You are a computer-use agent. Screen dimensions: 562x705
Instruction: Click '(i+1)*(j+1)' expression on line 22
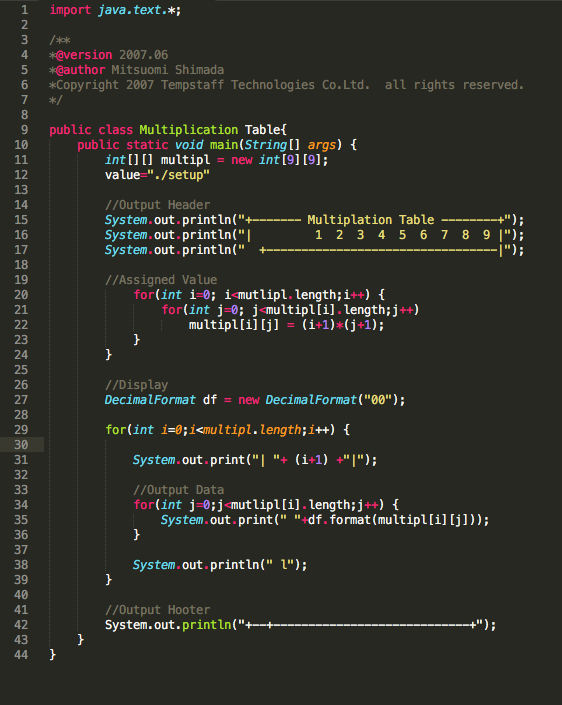pyautogui.click(x=340, y=325)
